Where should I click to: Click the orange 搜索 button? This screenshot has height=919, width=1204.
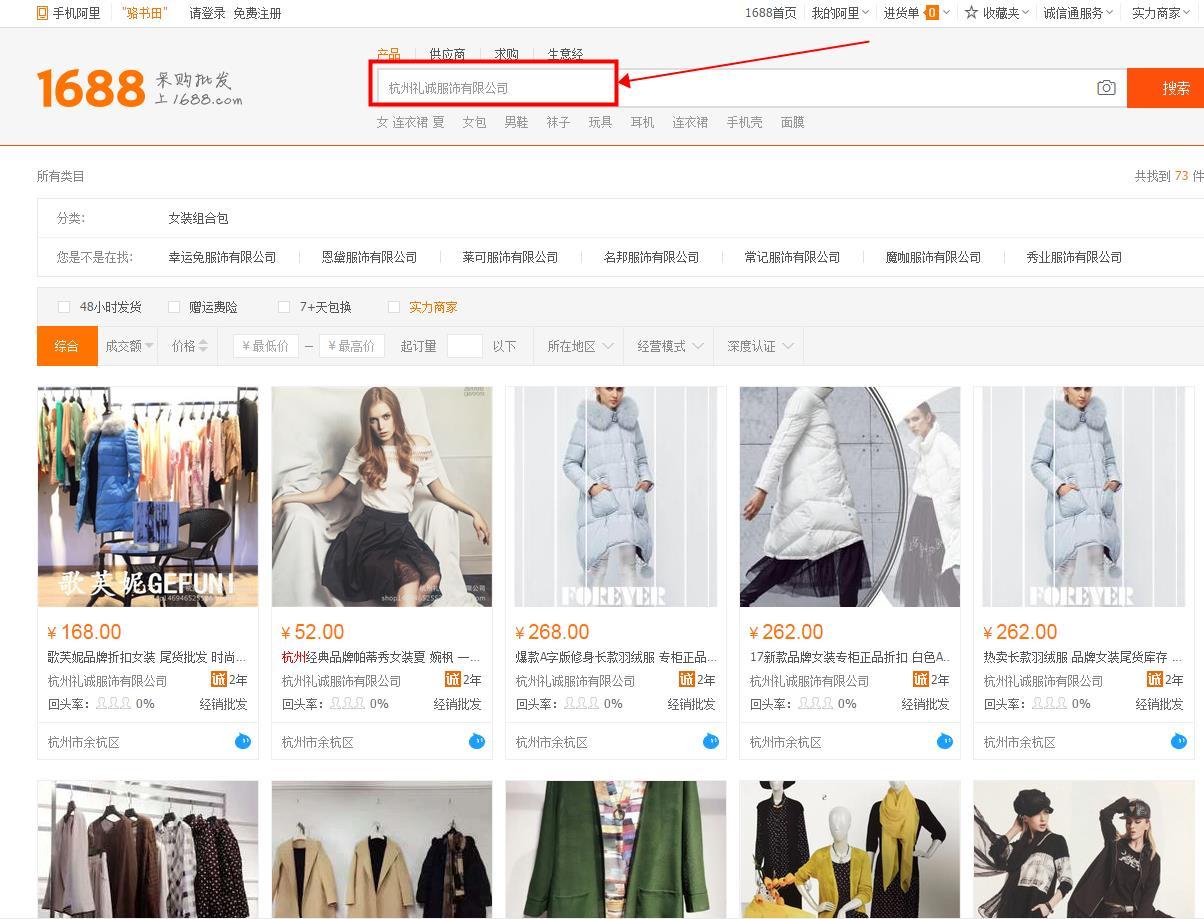(1165, 88)
